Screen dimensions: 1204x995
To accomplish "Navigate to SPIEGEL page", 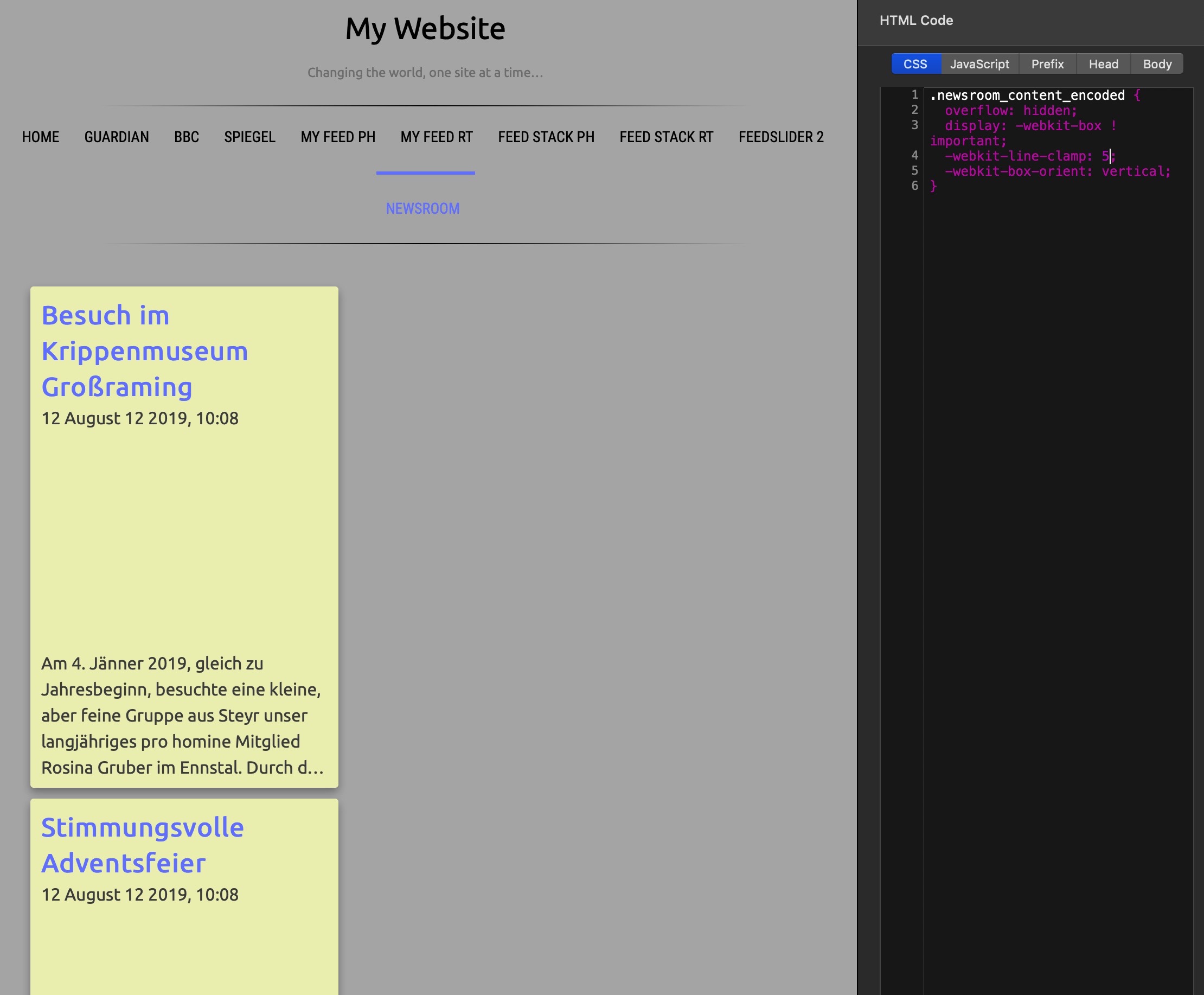I will [x=249, y=137].
